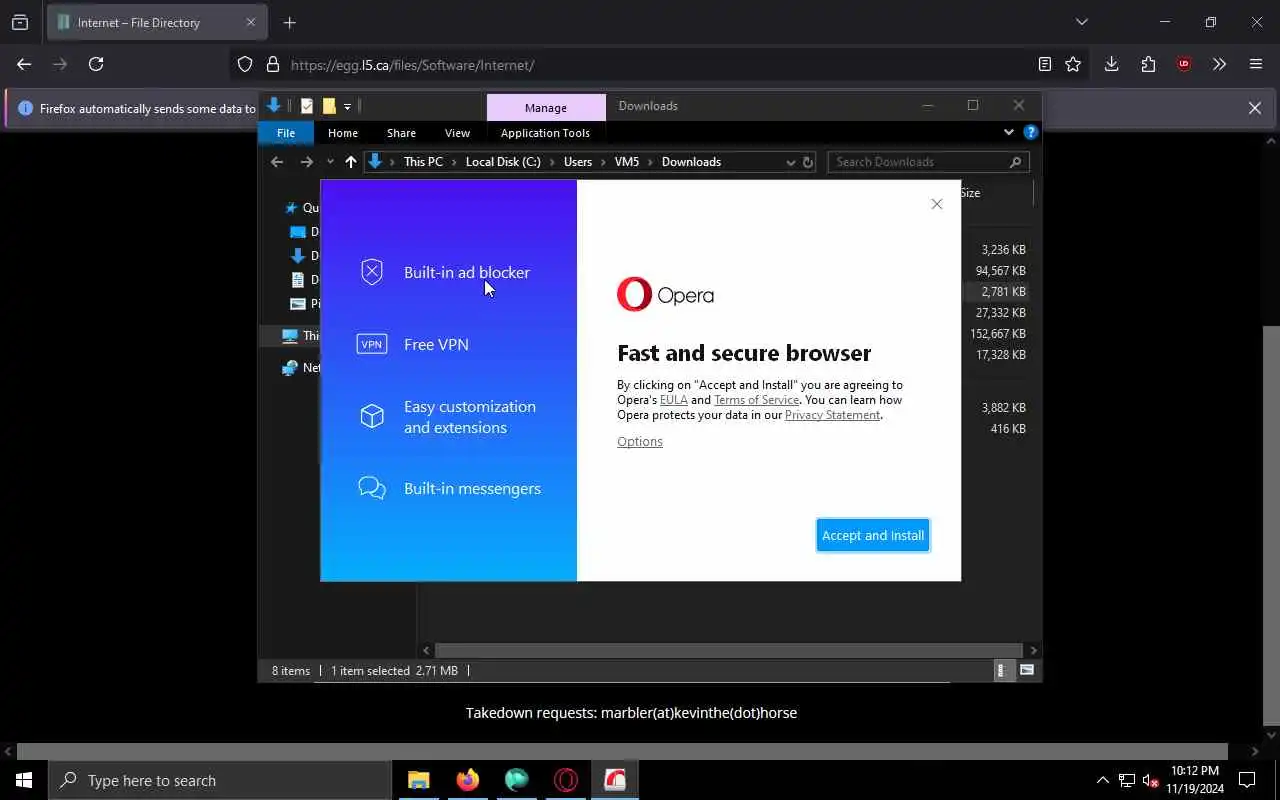Click the taskbar search box
This screenshot has width=1280, height=800.
tap(220, 780)
